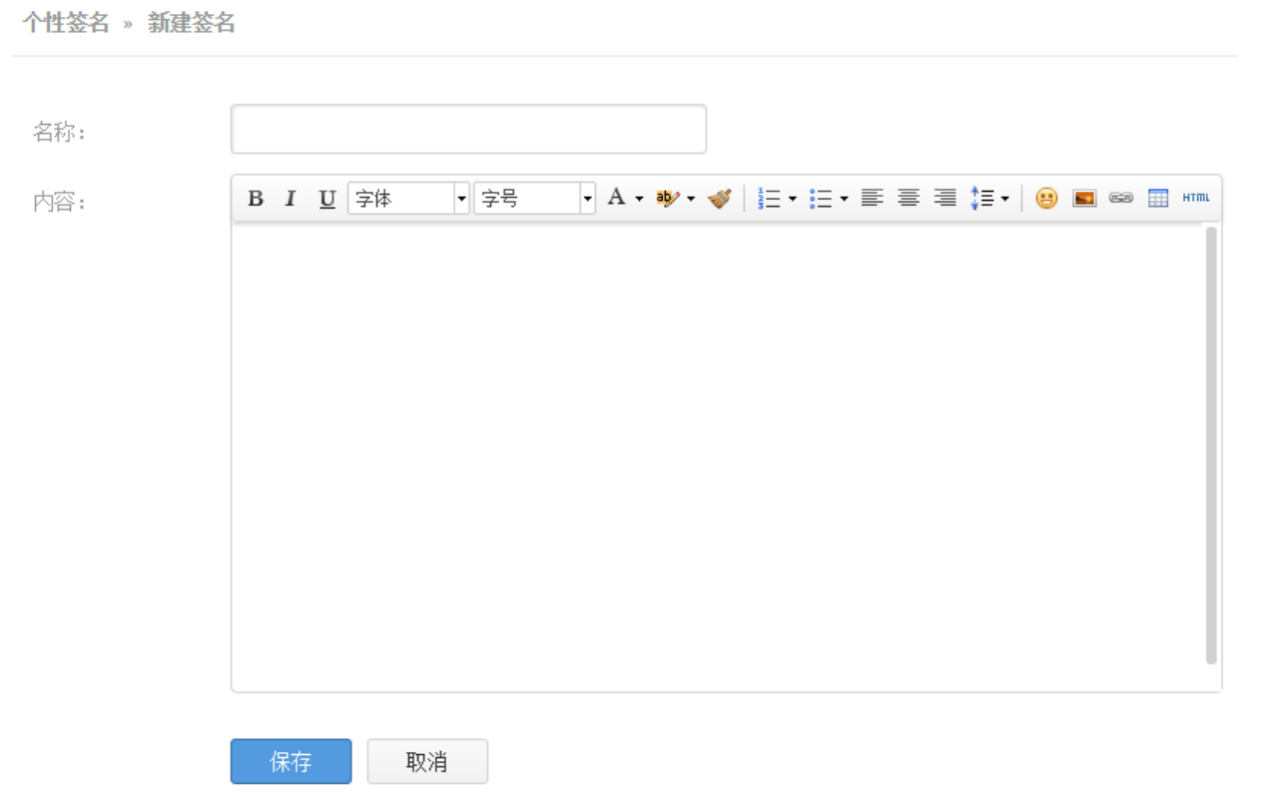Click the 名称： field label
The height and width of the screenshot is (796, 1270).
click(x=60, y=132)
